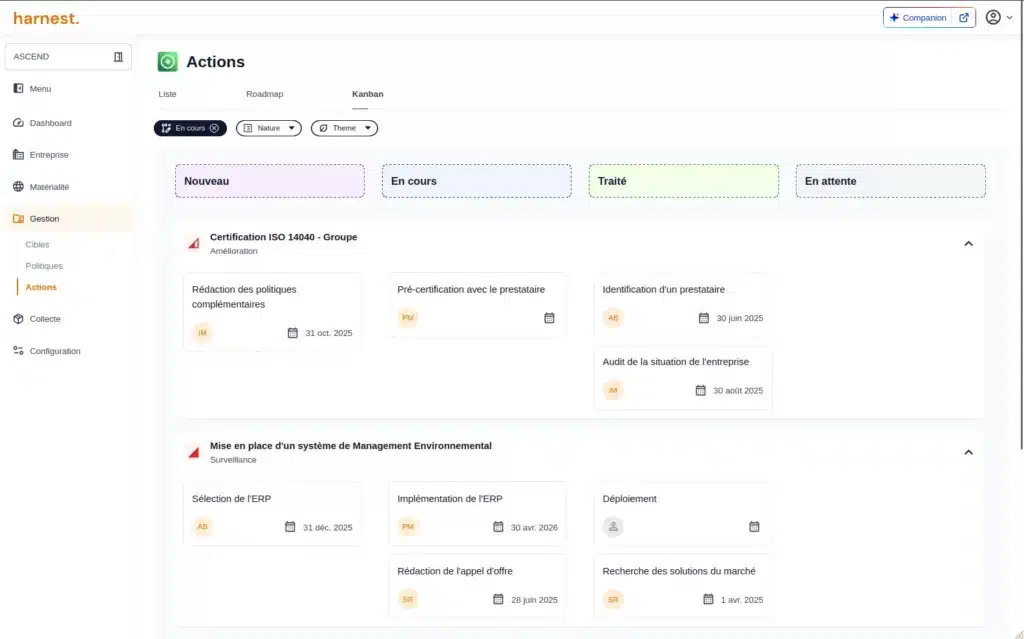The width and height of the screenshot is (1024, 639).
Task: Open the Déploiement card
Action: 683,514
